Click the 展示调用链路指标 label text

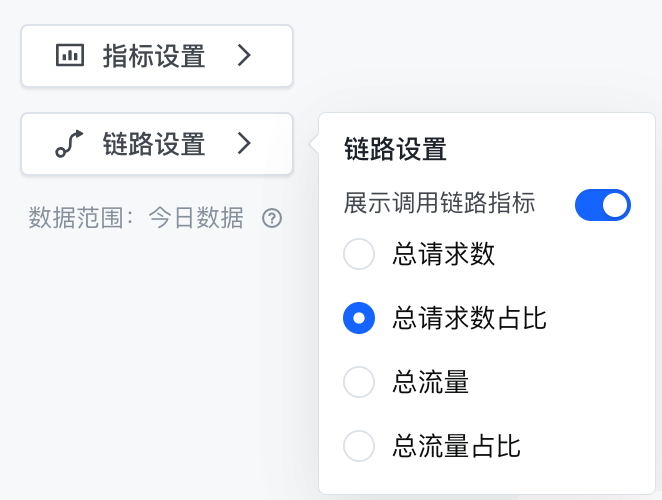440,204
